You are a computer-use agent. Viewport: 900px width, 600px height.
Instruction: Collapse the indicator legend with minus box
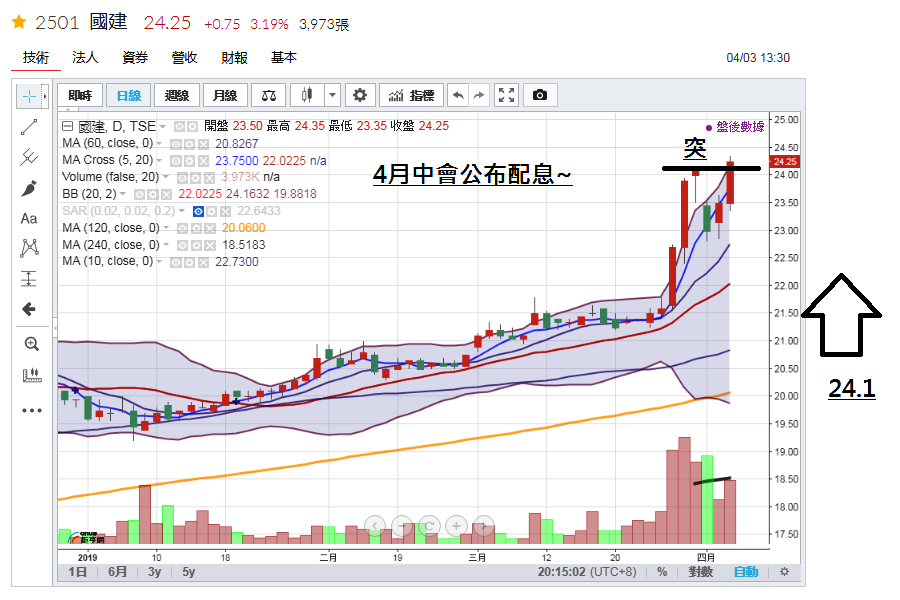tap(67, 126)
